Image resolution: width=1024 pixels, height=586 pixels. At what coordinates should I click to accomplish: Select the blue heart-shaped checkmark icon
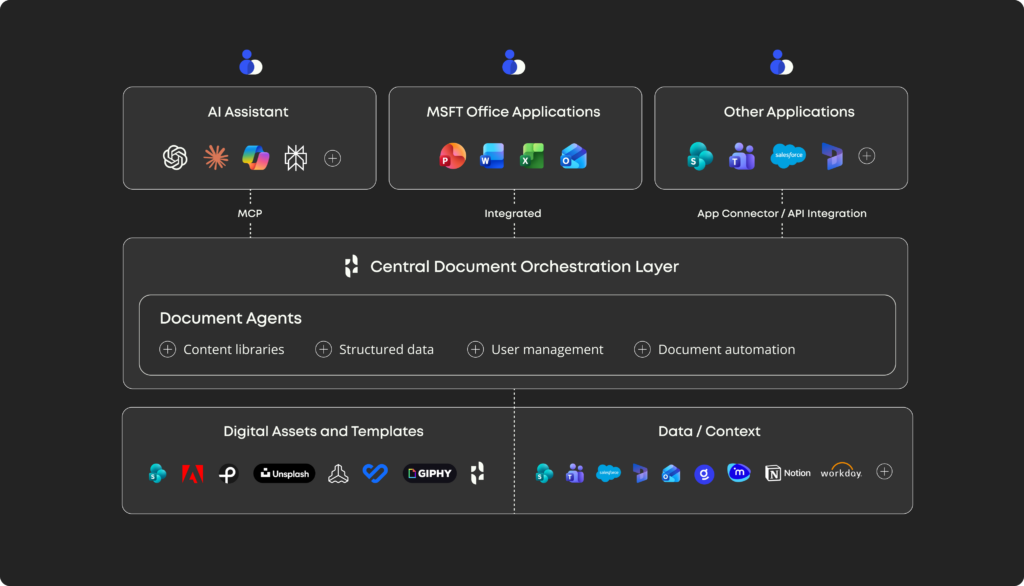click(x=376, y=472)
